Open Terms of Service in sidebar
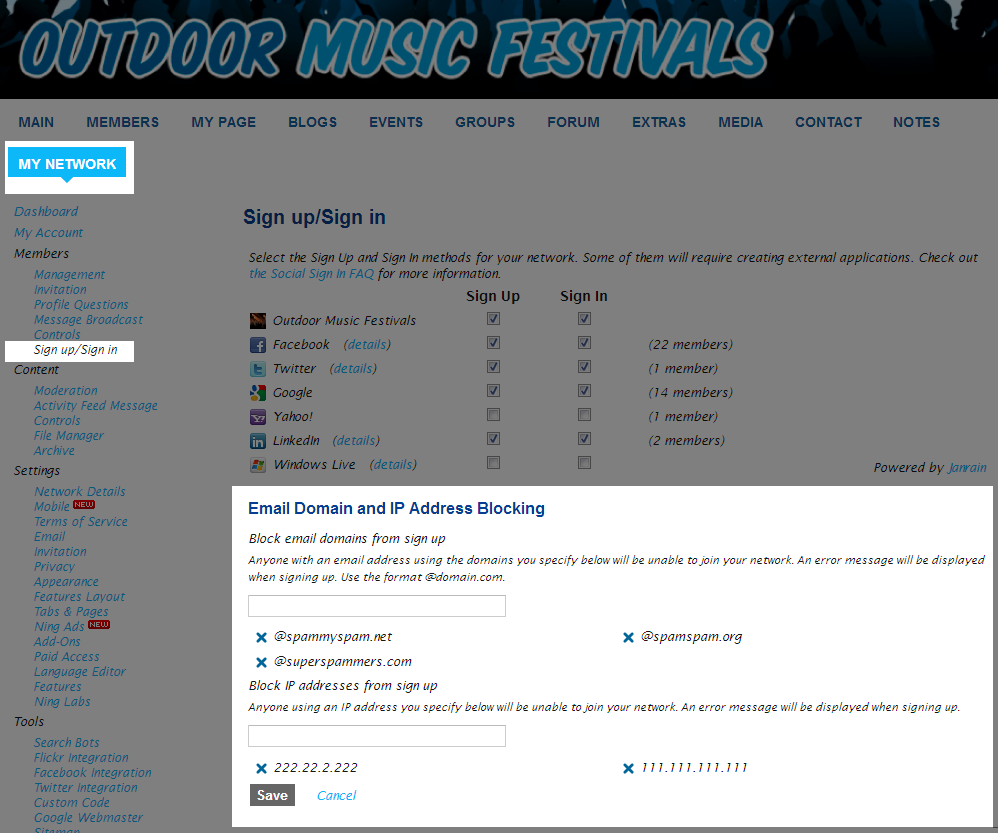 click(x=81, y=522)
